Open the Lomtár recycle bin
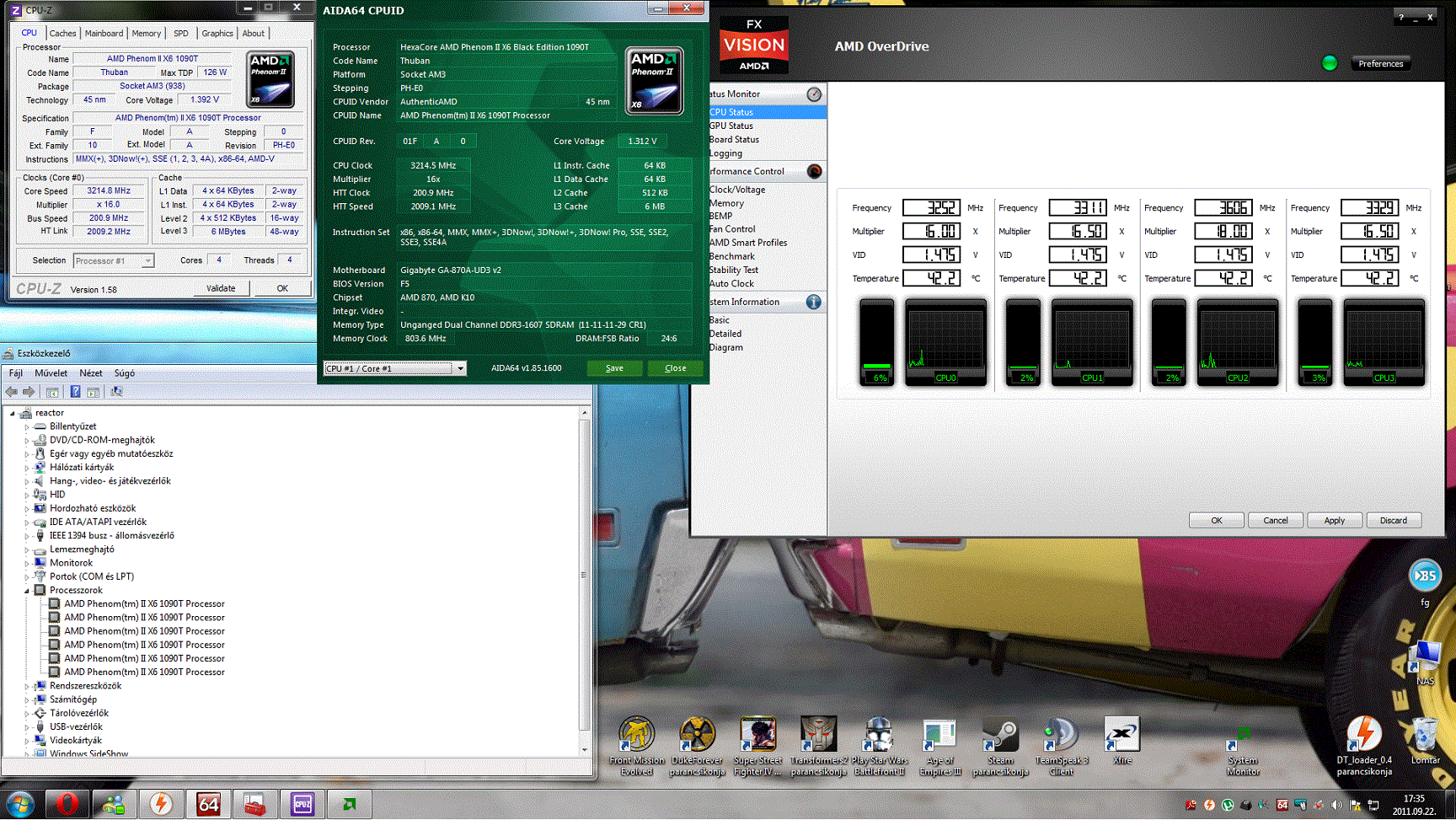The width and height of the screenshot is (1456, 836). coord(1426,740)
